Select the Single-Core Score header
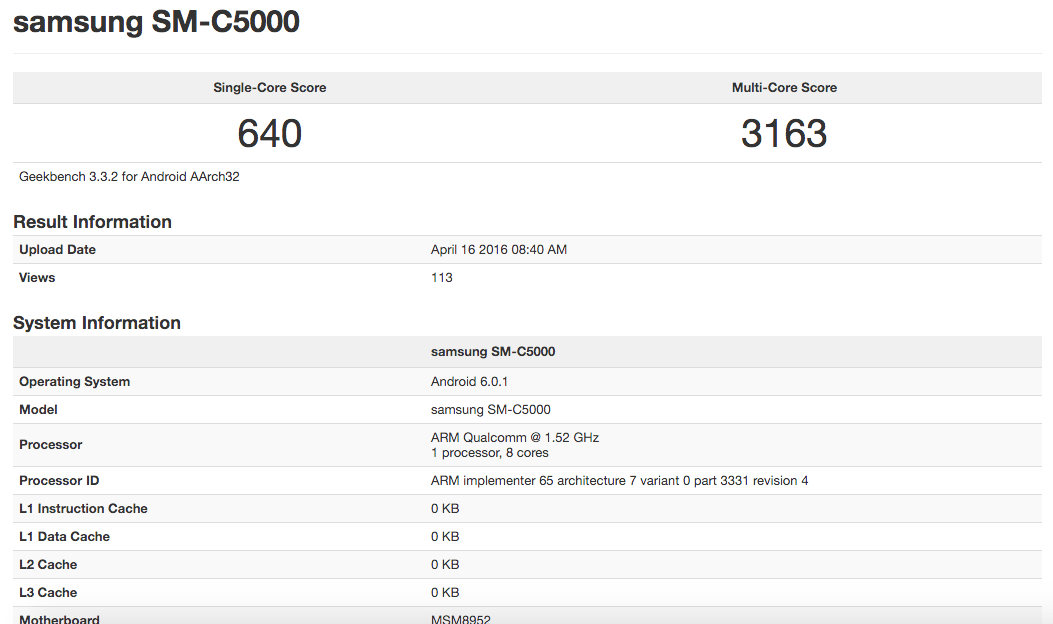This screenshot has height=624, width=1053. tap(269, 87)
